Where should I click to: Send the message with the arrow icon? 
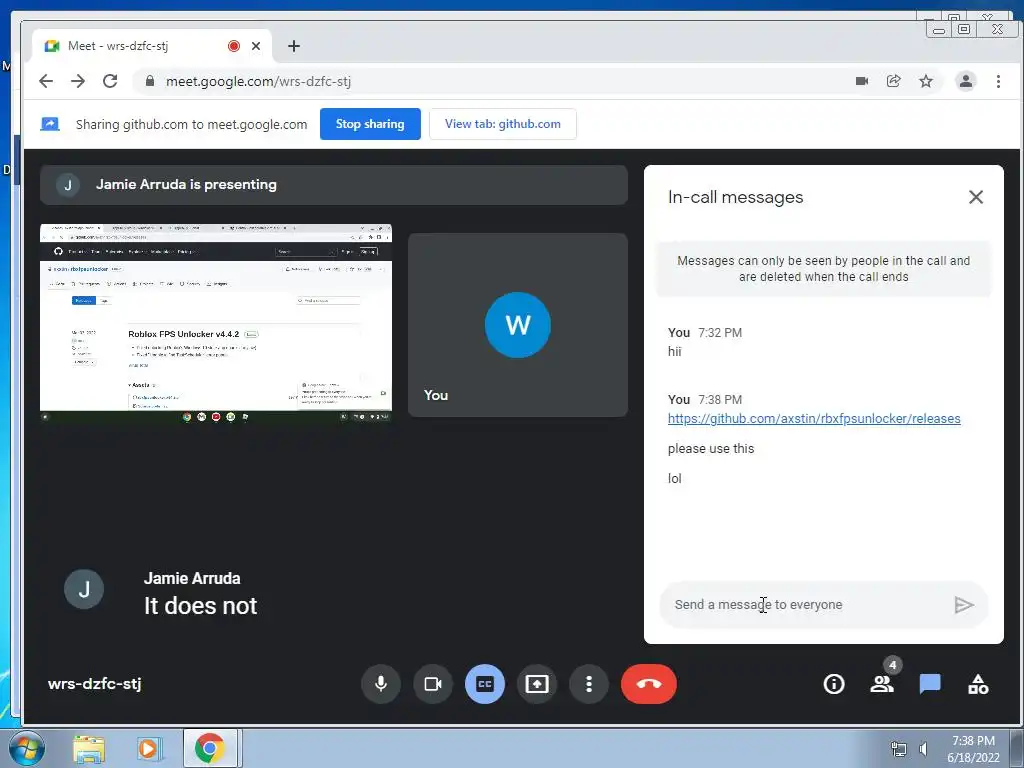(963, 605)
